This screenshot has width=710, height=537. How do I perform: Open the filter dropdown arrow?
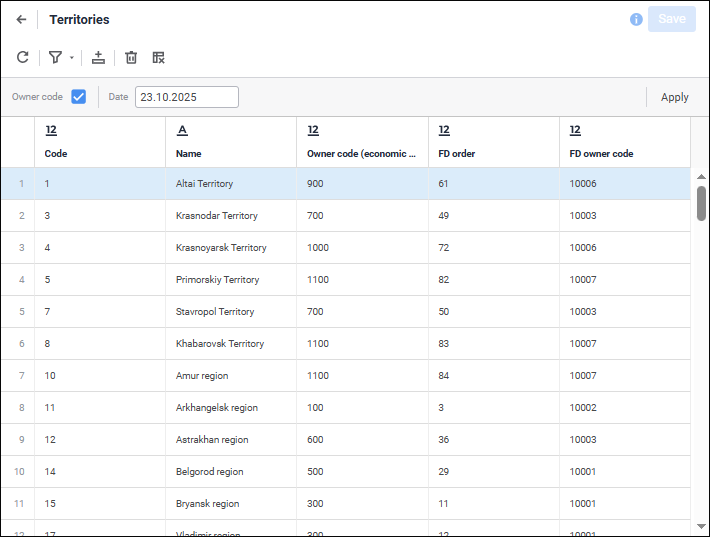click(71, 58)
